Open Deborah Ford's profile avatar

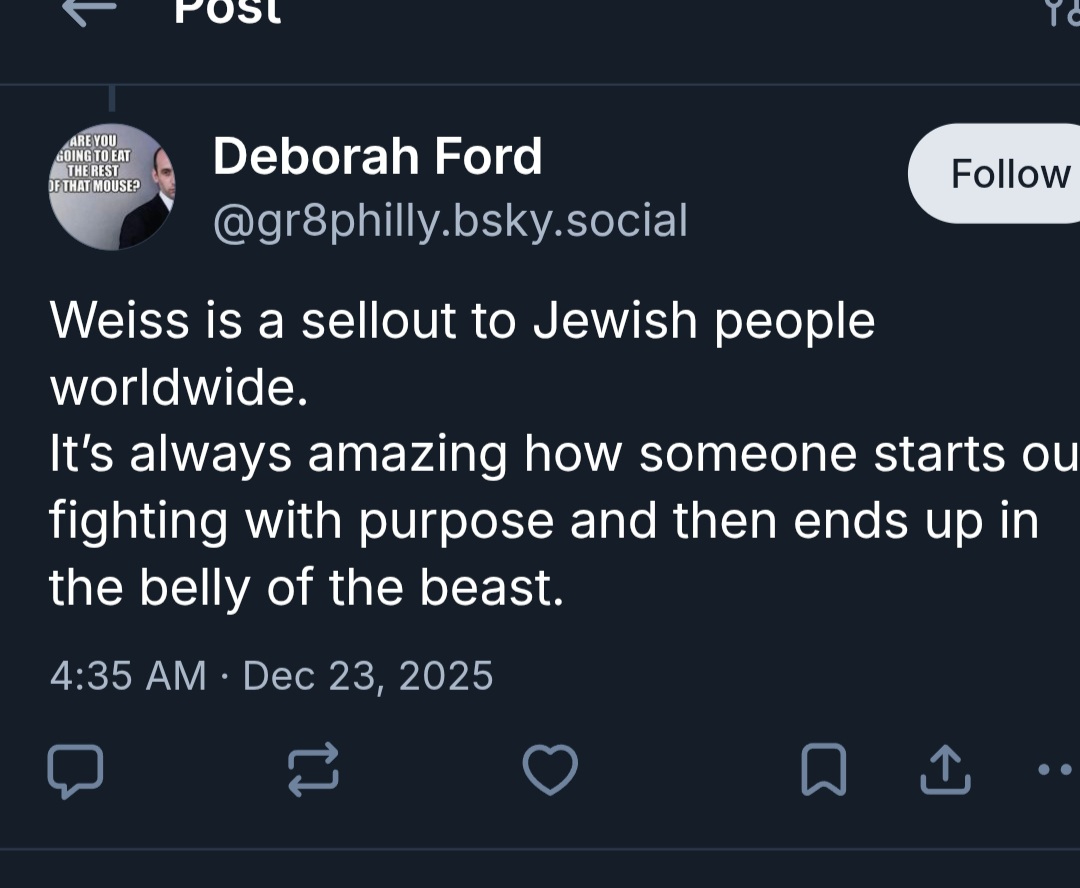click(x=111, y=186)
